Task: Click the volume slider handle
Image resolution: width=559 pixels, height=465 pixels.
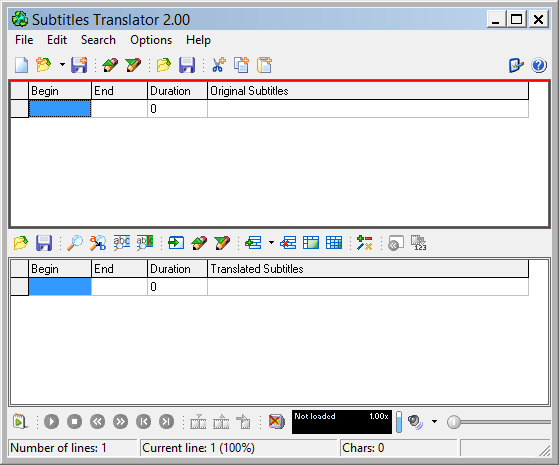Action: pos(453,422)
